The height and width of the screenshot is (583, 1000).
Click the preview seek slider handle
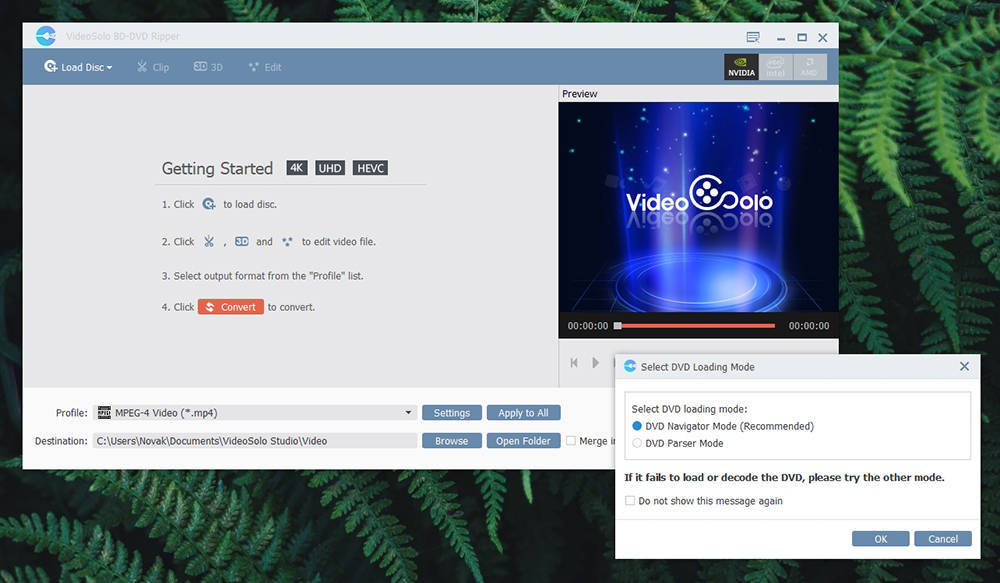point(617,326)
